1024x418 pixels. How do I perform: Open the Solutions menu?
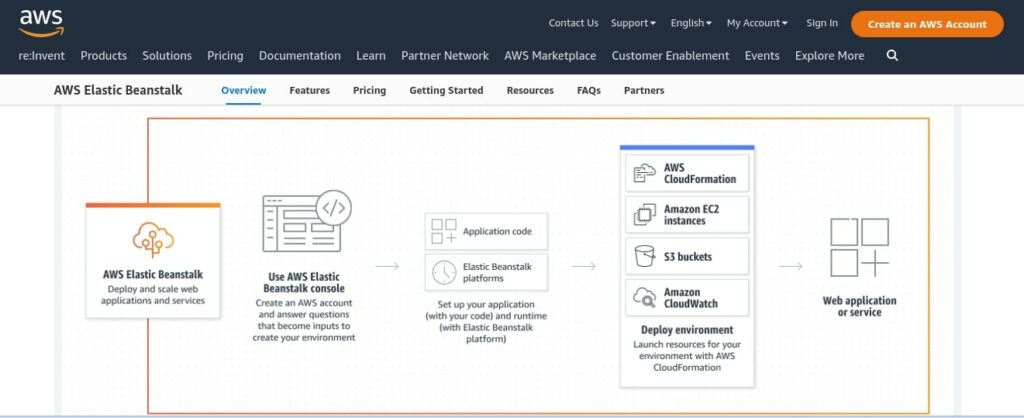click(167, 56)
